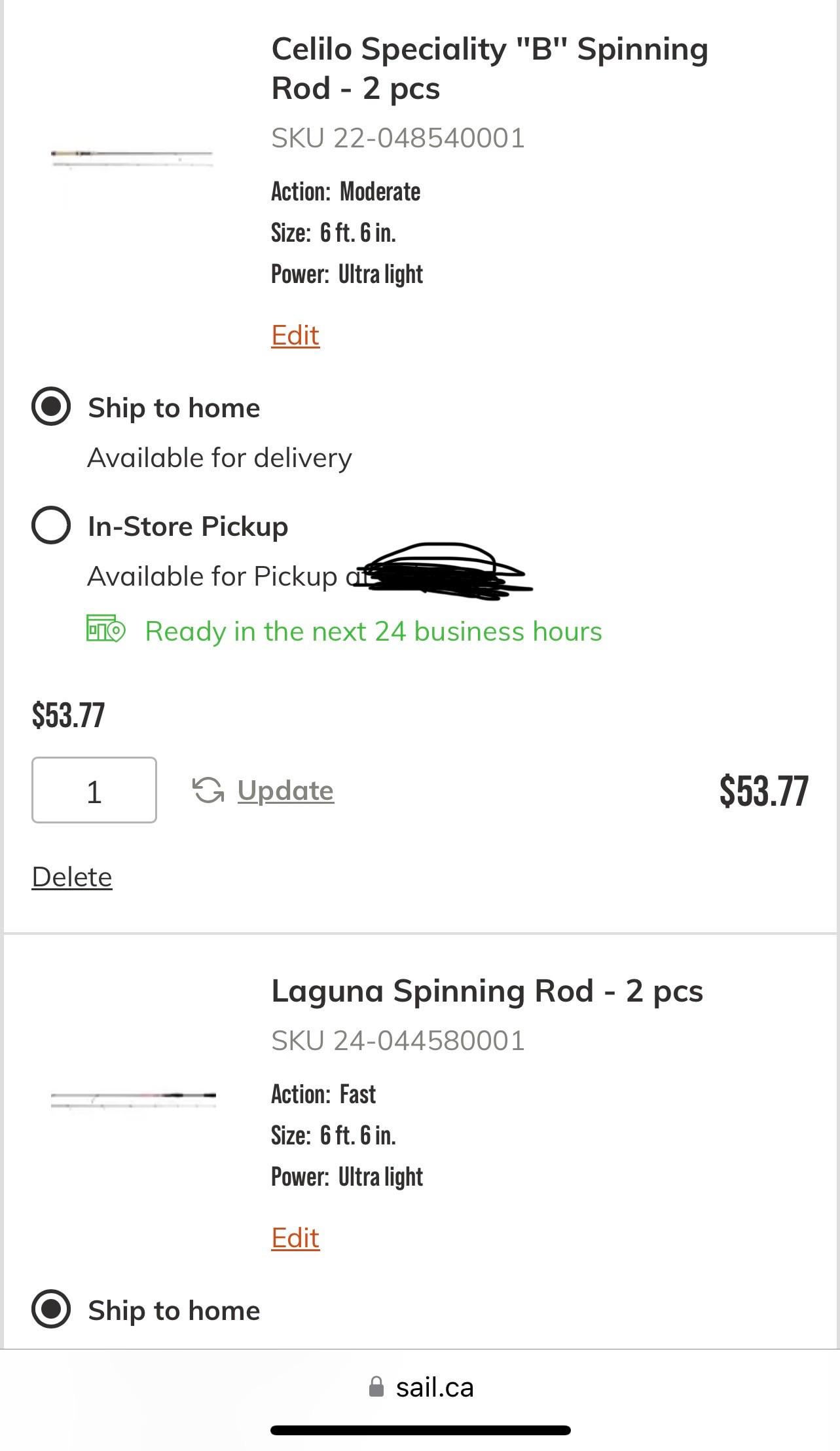Click the Update quantity link

coord(285,791)
